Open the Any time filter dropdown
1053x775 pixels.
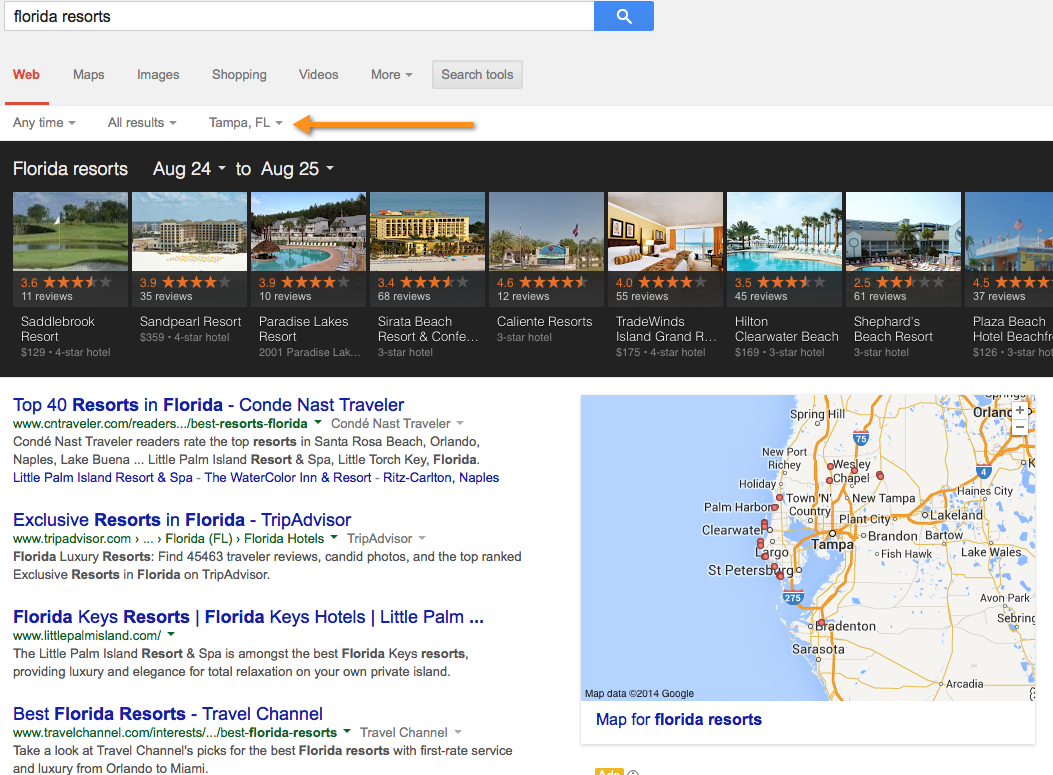pos(44,123)
